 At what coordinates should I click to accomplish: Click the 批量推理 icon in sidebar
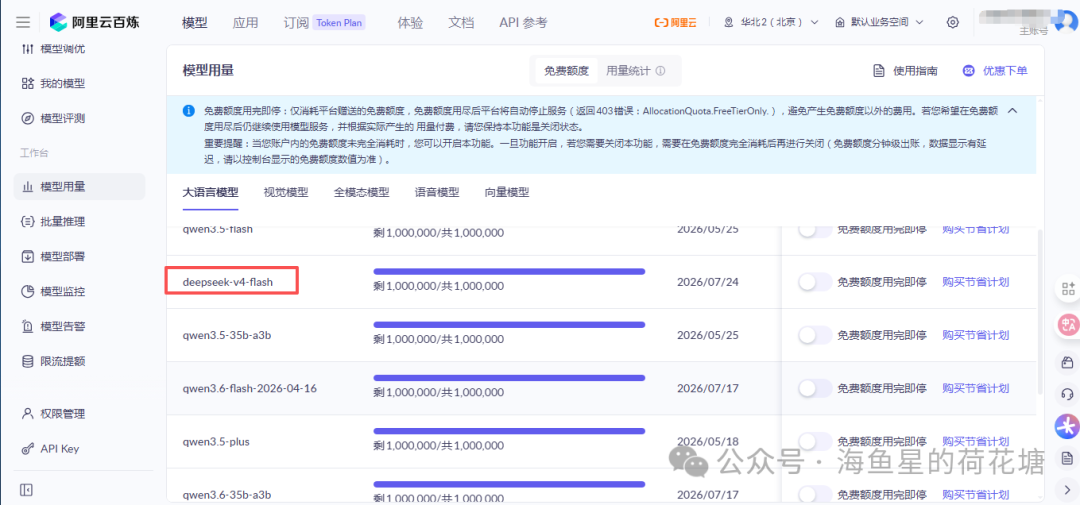coord(28,222)
